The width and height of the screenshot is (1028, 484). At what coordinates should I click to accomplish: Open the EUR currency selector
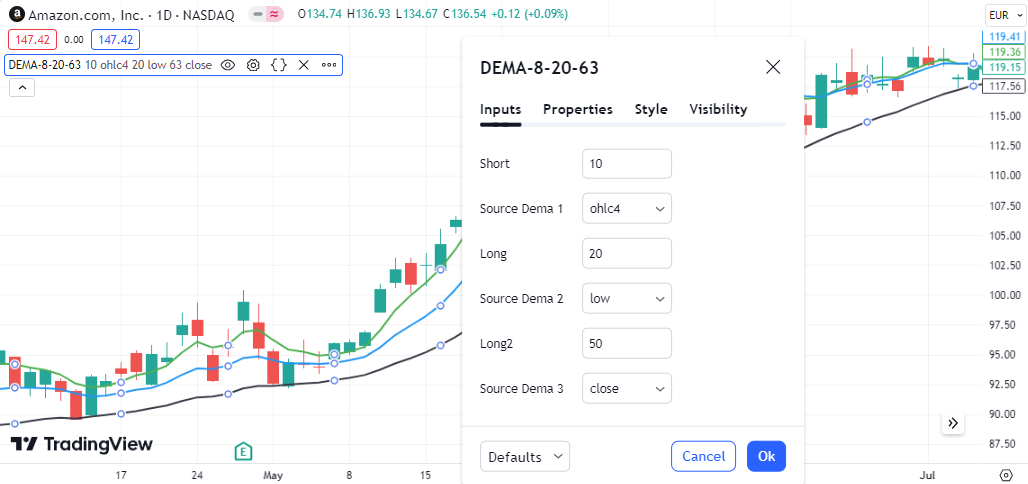pyautogui.click(x=1003, y=15)
